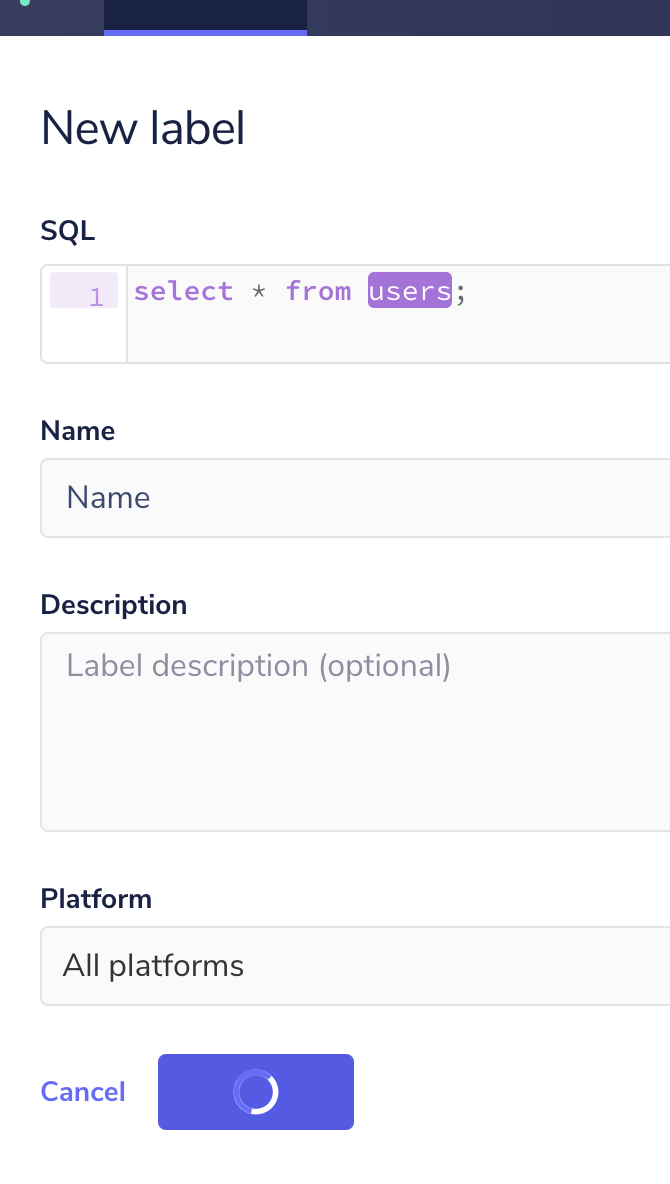Click the "from" keyword in the SQL editor
Screen dimensions: 670x1184
pos(318,291)
